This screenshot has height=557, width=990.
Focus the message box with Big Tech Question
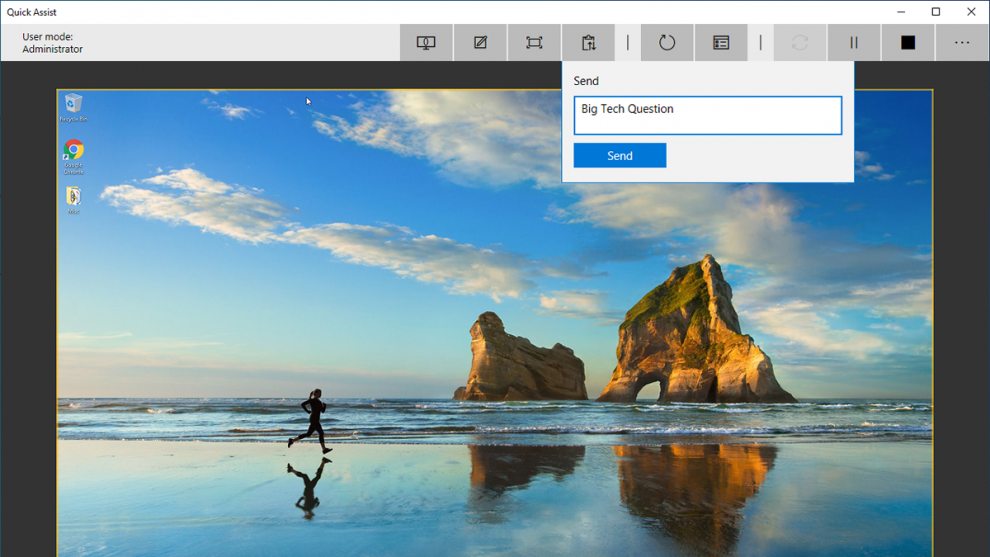click(x=708, y=116)
